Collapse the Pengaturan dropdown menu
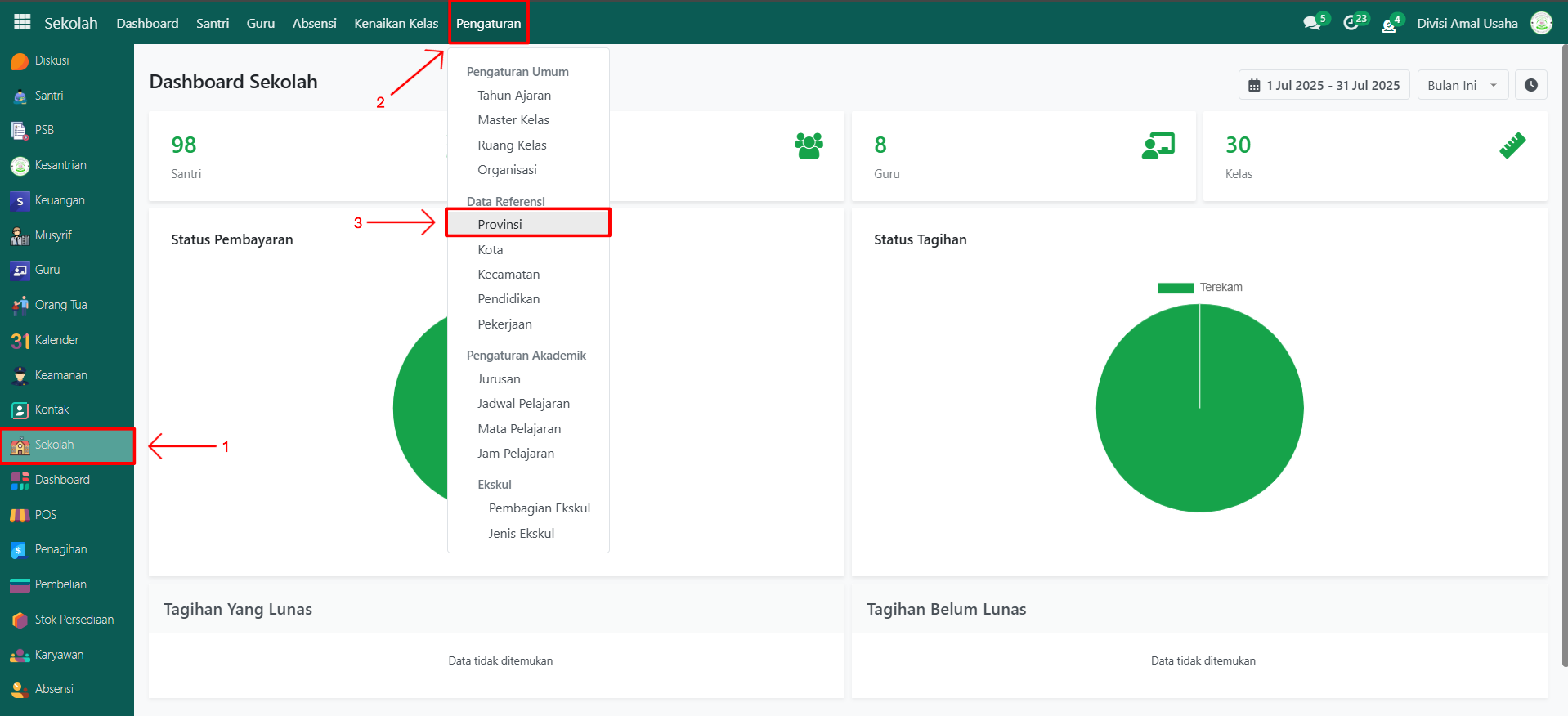Viewport: 1568px width, 716px height. [x=488, y=23]
